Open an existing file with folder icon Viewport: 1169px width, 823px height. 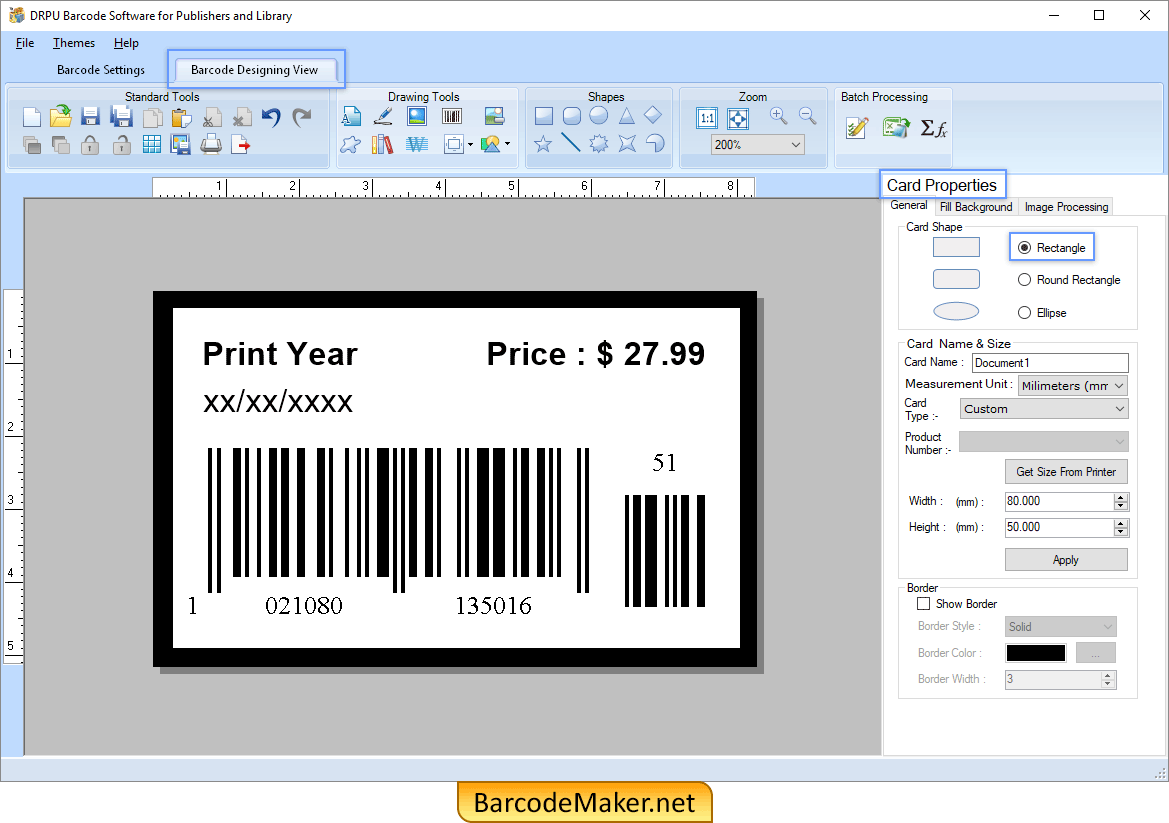pyautogui.click(x=60, y=116)
